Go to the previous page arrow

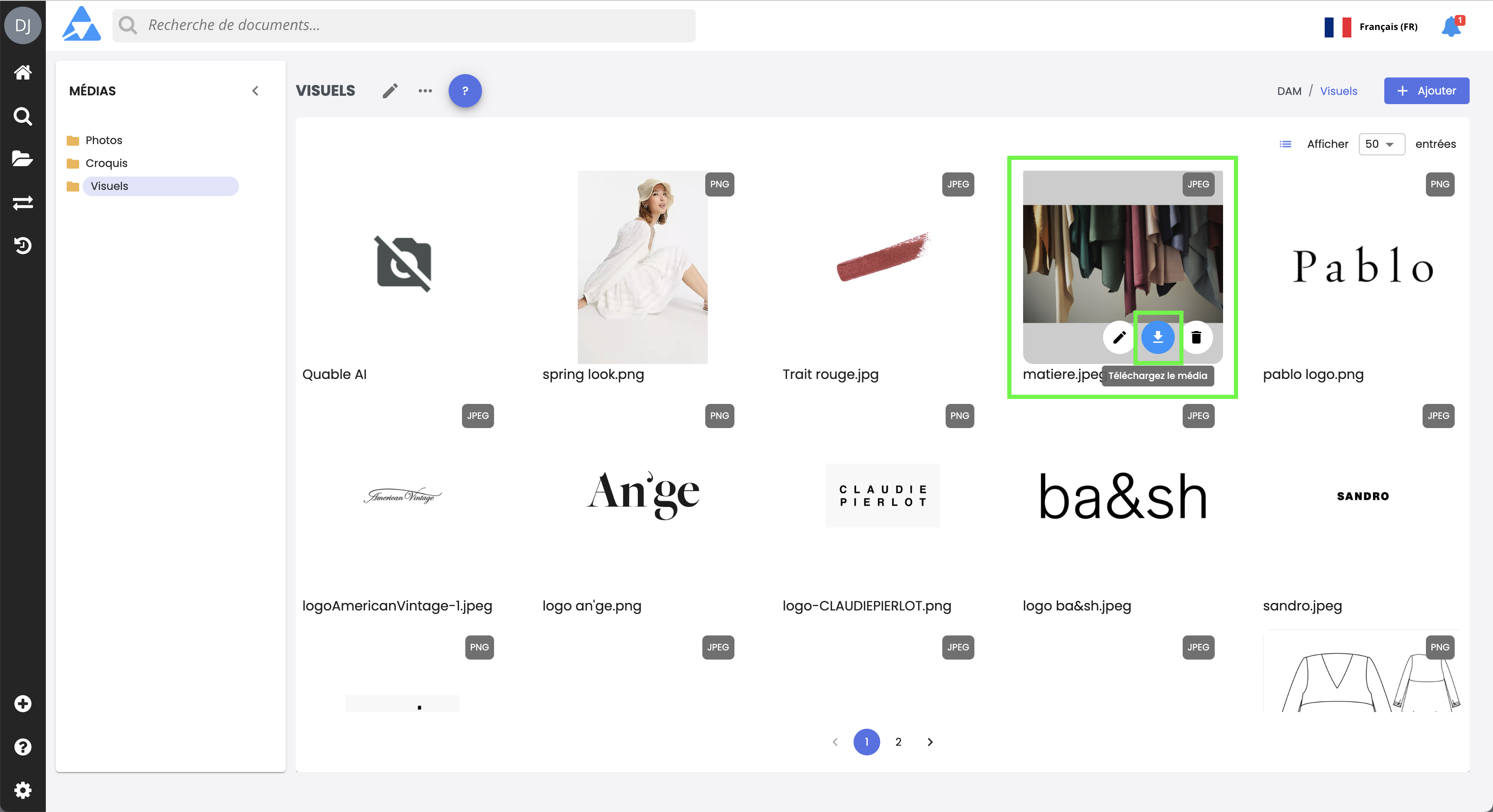pyautogui.click(x=834, y=742)
